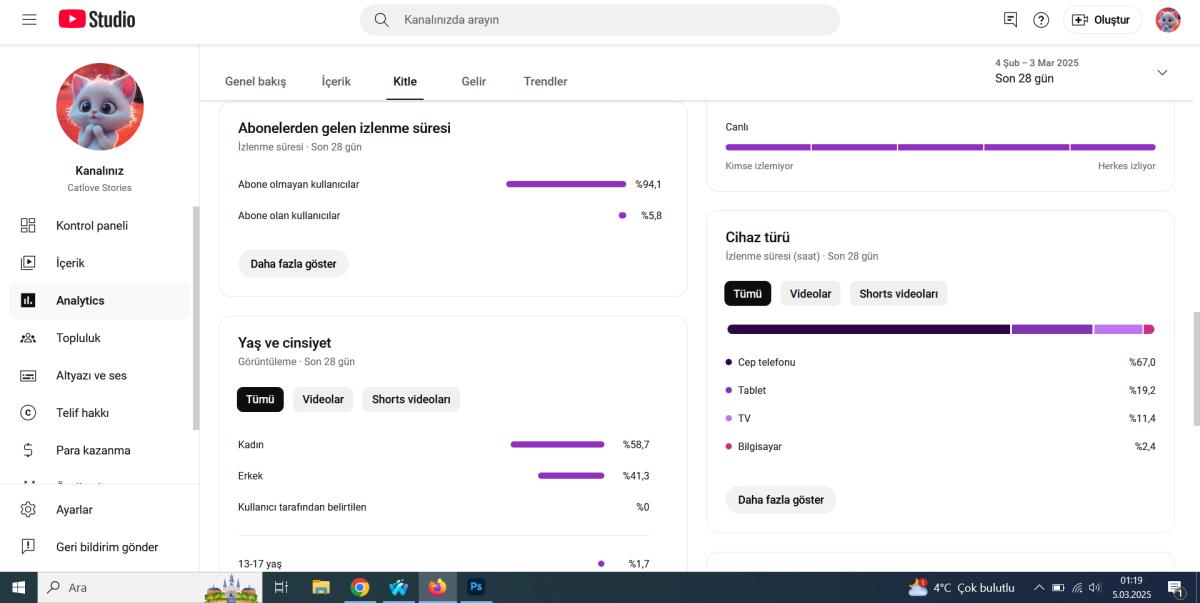Click the %41,3 value for Erkek
1200x603 pixels.
(636, 476)
